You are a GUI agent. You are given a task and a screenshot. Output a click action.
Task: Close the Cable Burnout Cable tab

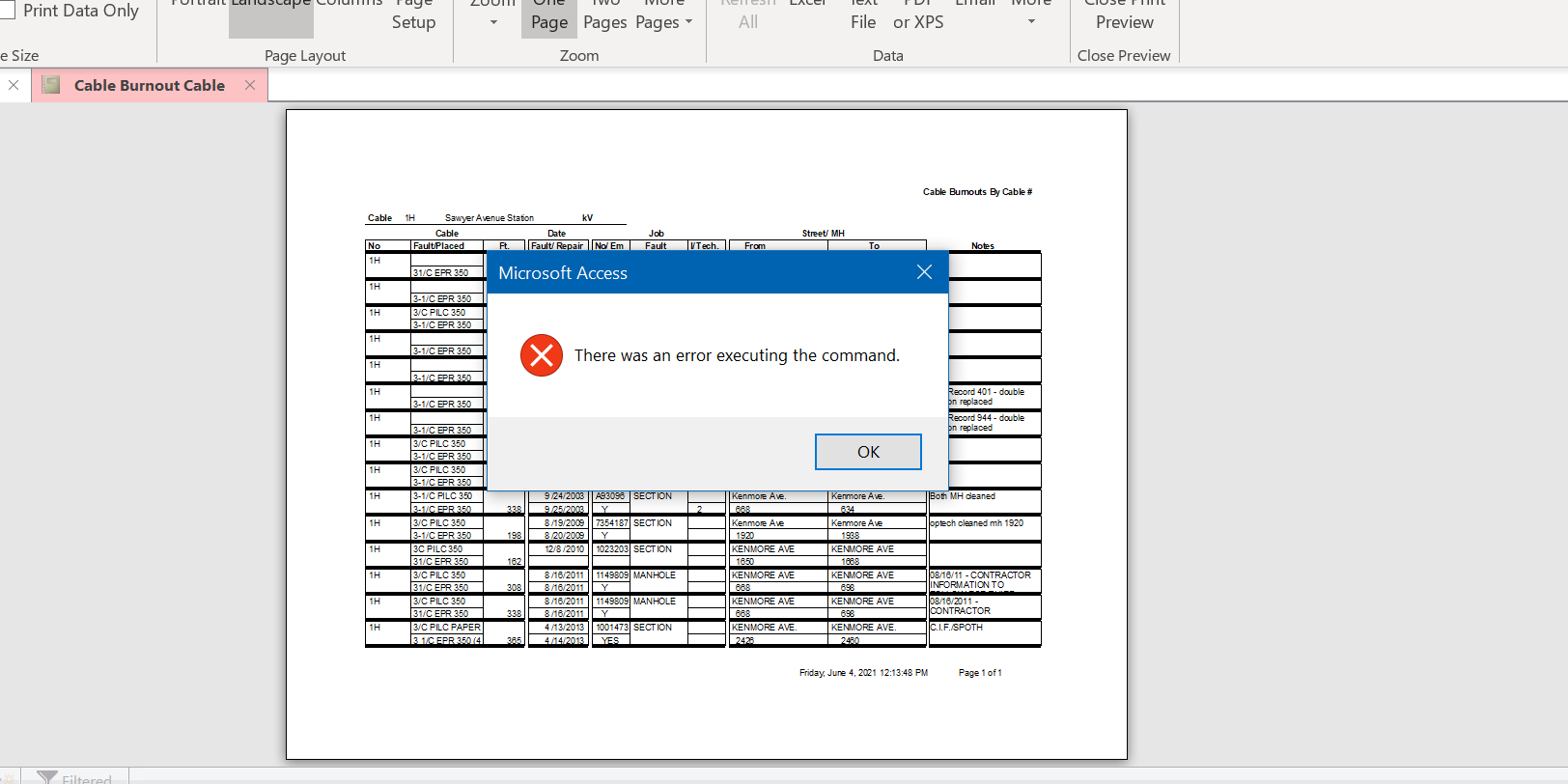click(x=250, y=85)
